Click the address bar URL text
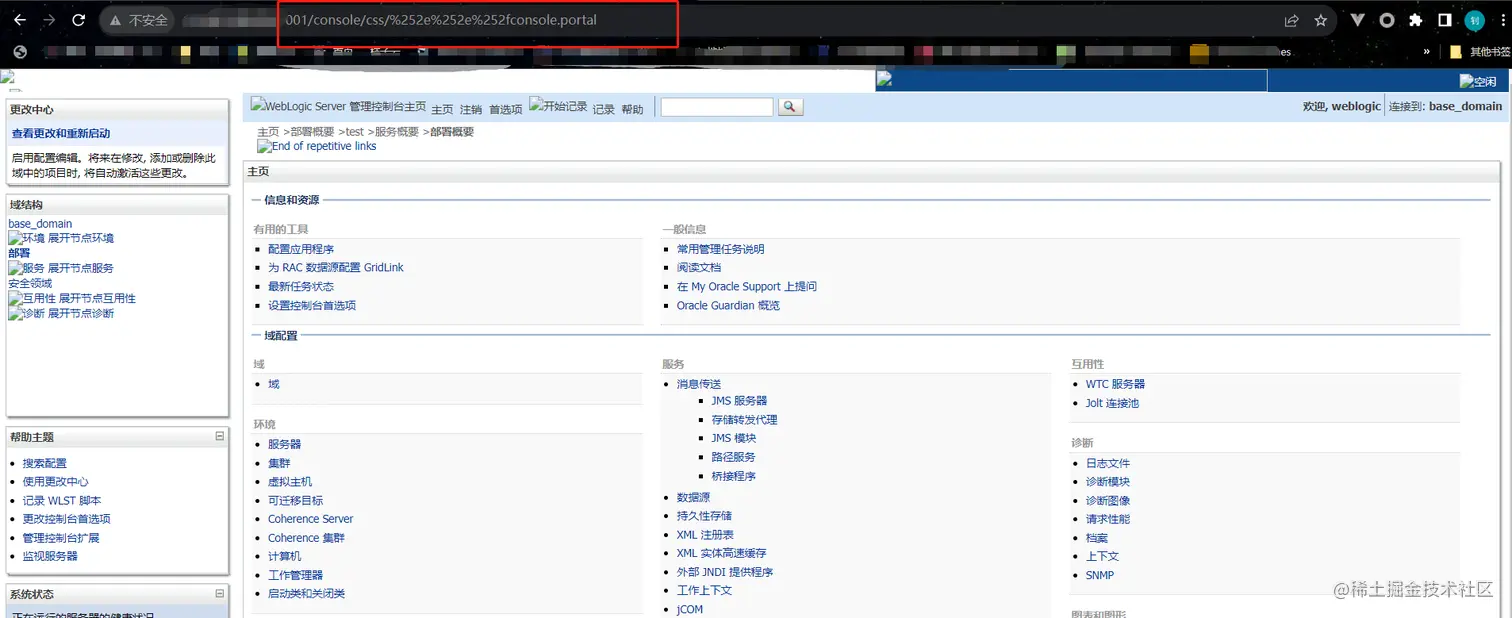1512x618 pixels. tap(440, 20)
